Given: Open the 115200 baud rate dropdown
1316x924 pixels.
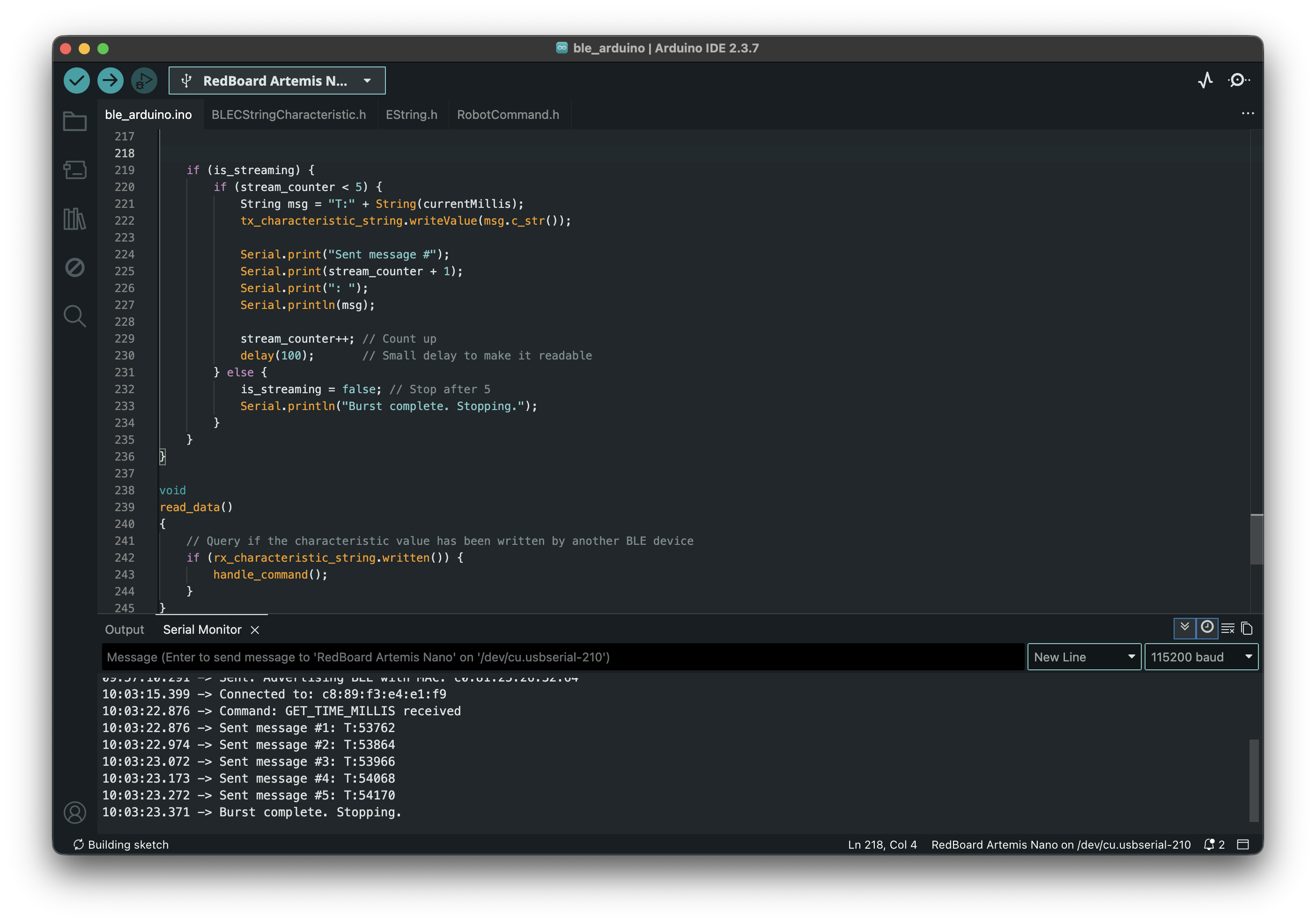Looking at the screenshot, I should pos(1201,657).
